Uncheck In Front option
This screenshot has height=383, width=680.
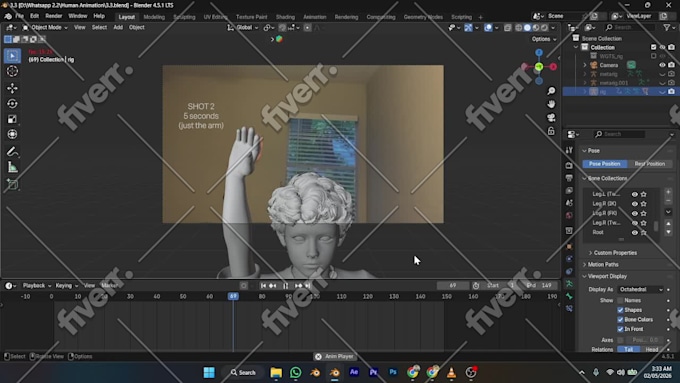pyautogui.click(x=620, y=329)
